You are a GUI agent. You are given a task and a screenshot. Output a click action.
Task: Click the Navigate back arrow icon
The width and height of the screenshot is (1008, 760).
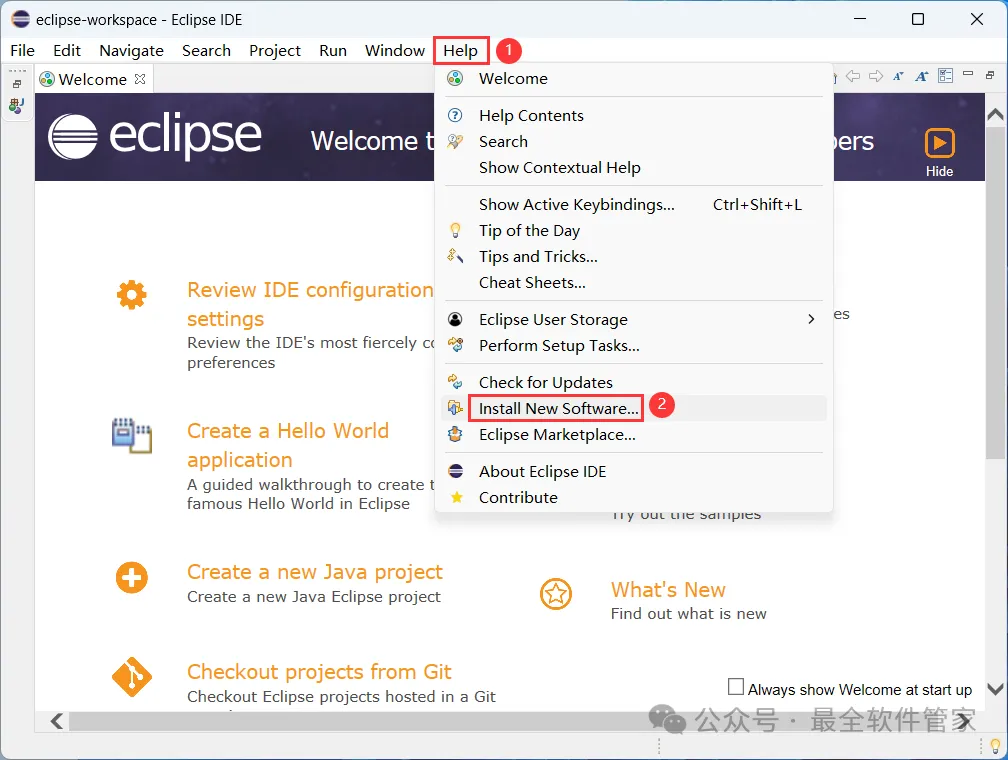[x=853, y=77]
